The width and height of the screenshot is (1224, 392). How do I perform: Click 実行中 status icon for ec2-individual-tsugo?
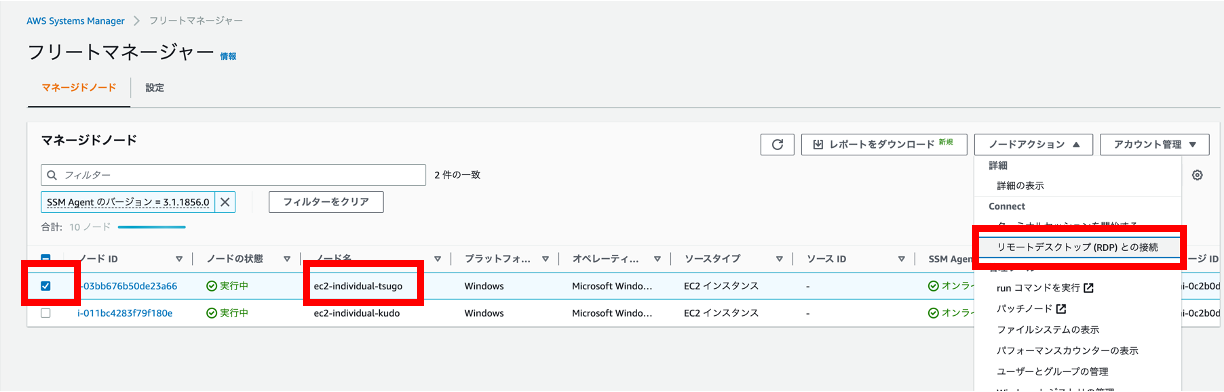pyautogui.click(x=211, y=286)
